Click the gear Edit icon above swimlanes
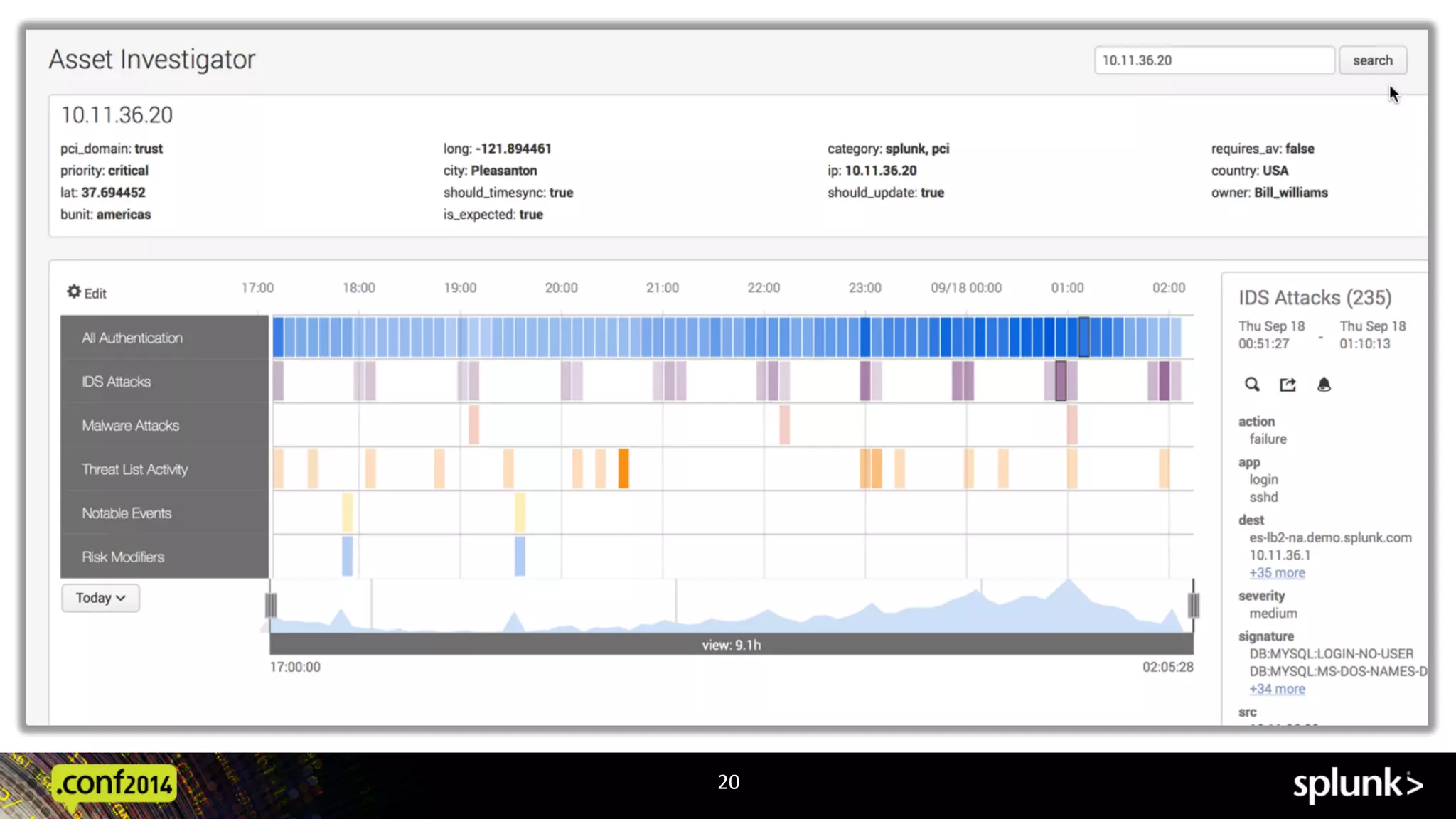The width and height of the screenshot is (1456, 819). tap(74, 292)
